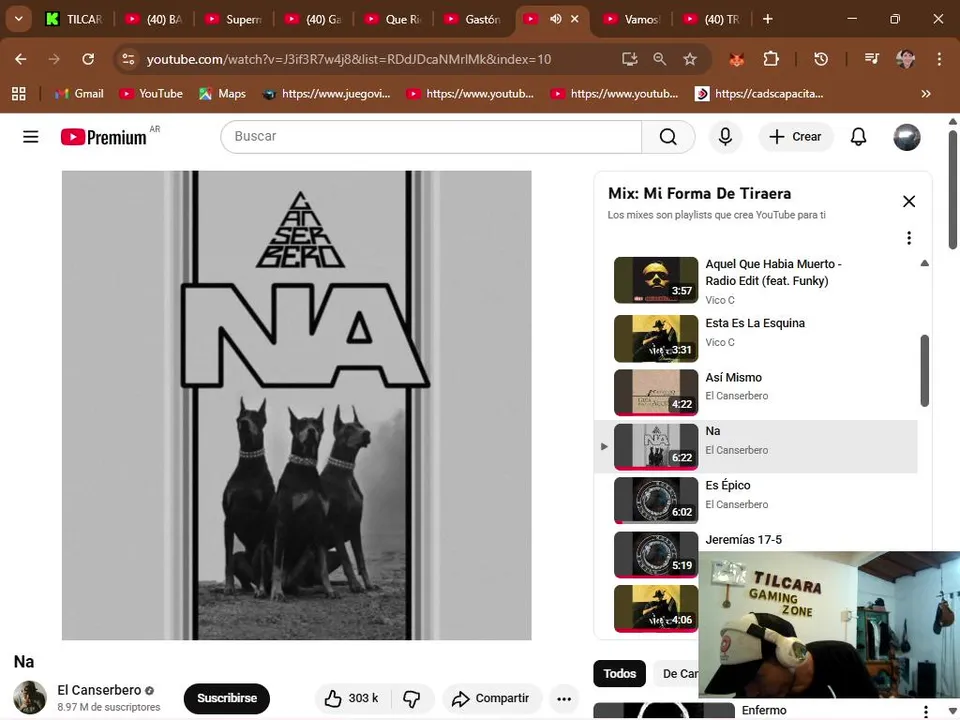
Task: Switch to the Vamos! browser tab
Action: [632, 19]
